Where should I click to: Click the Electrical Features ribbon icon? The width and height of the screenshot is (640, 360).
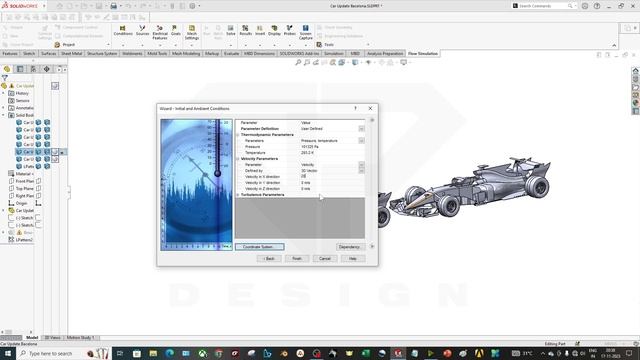coord(160,32)
